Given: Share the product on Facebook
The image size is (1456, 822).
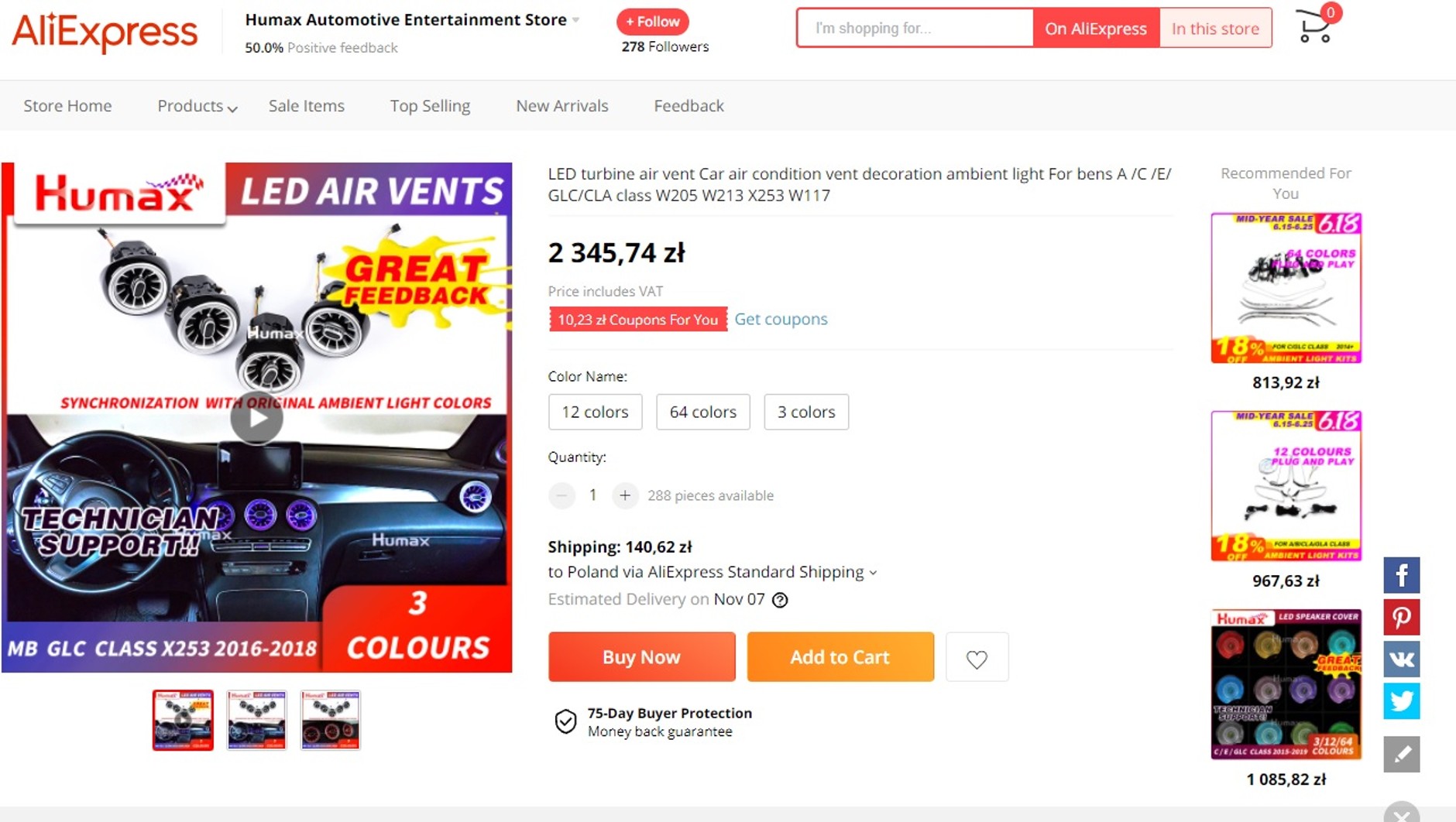Looking at the screenshot, I should (x=1401, y=575).
